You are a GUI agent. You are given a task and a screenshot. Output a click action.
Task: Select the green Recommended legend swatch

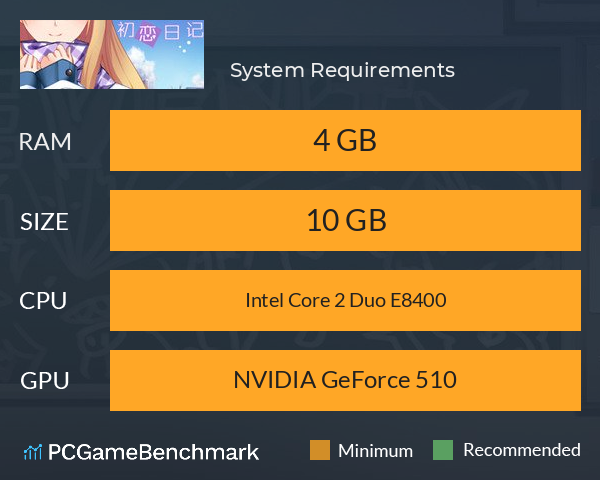(443, 450)
